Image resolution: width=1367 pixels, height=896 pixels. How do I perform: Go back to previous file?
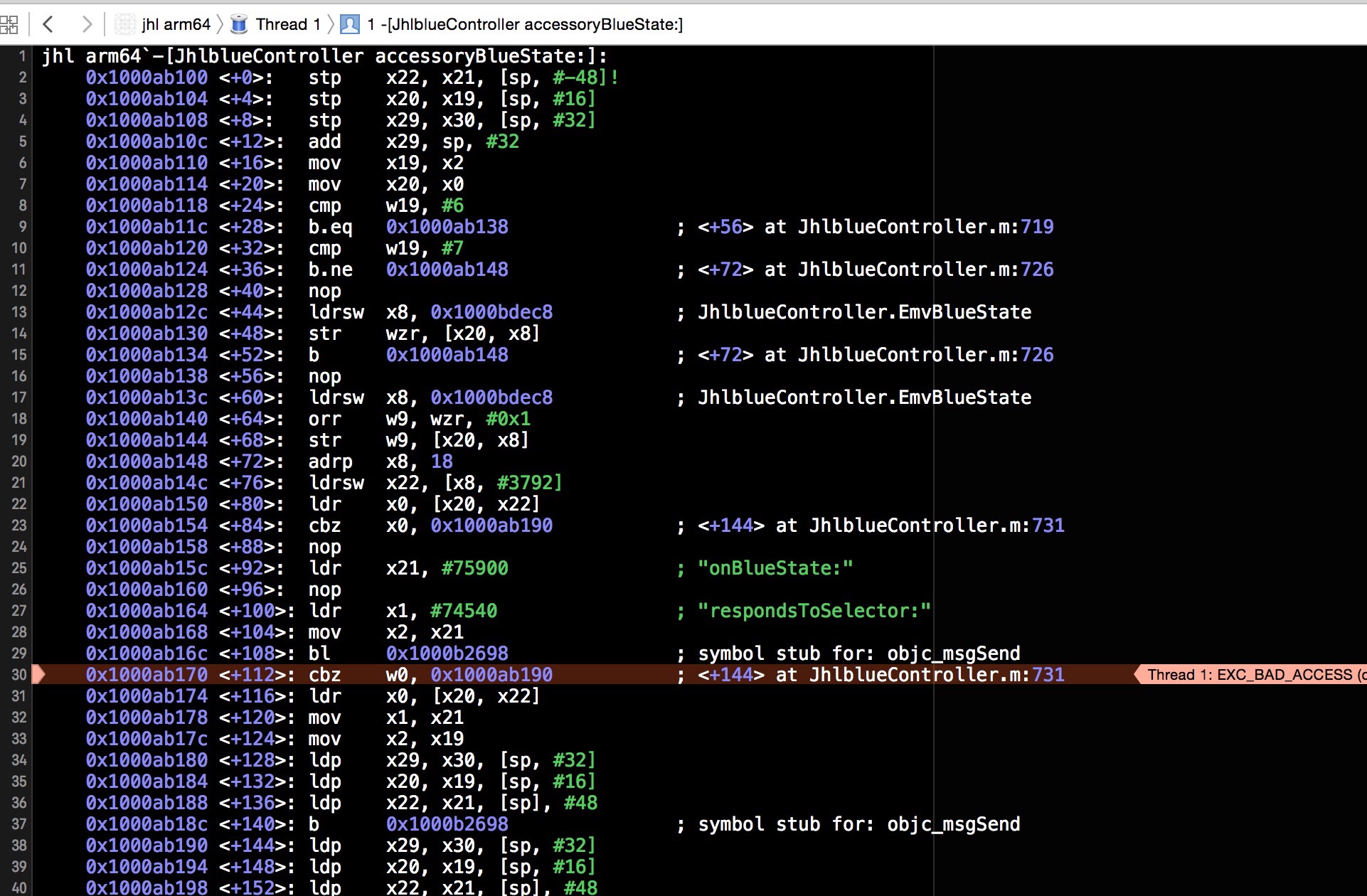(x=48, y=25)
